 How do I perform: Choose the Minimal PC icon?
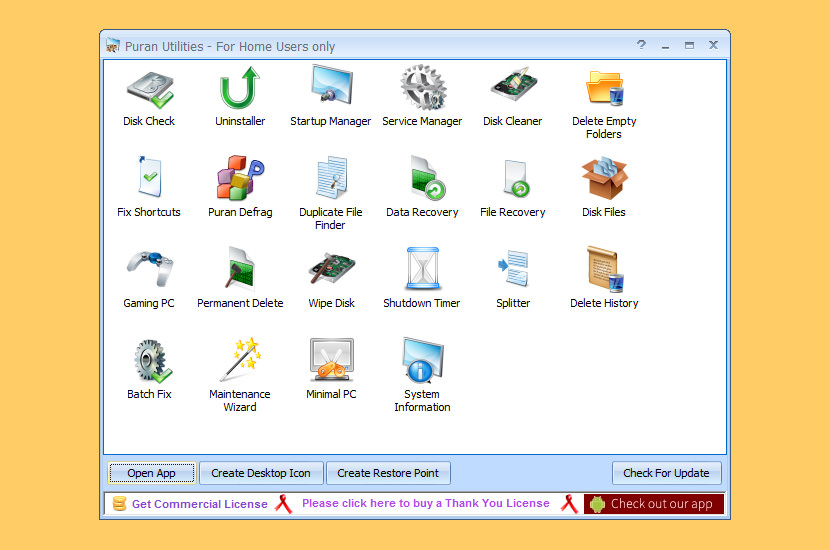point(331,359)
